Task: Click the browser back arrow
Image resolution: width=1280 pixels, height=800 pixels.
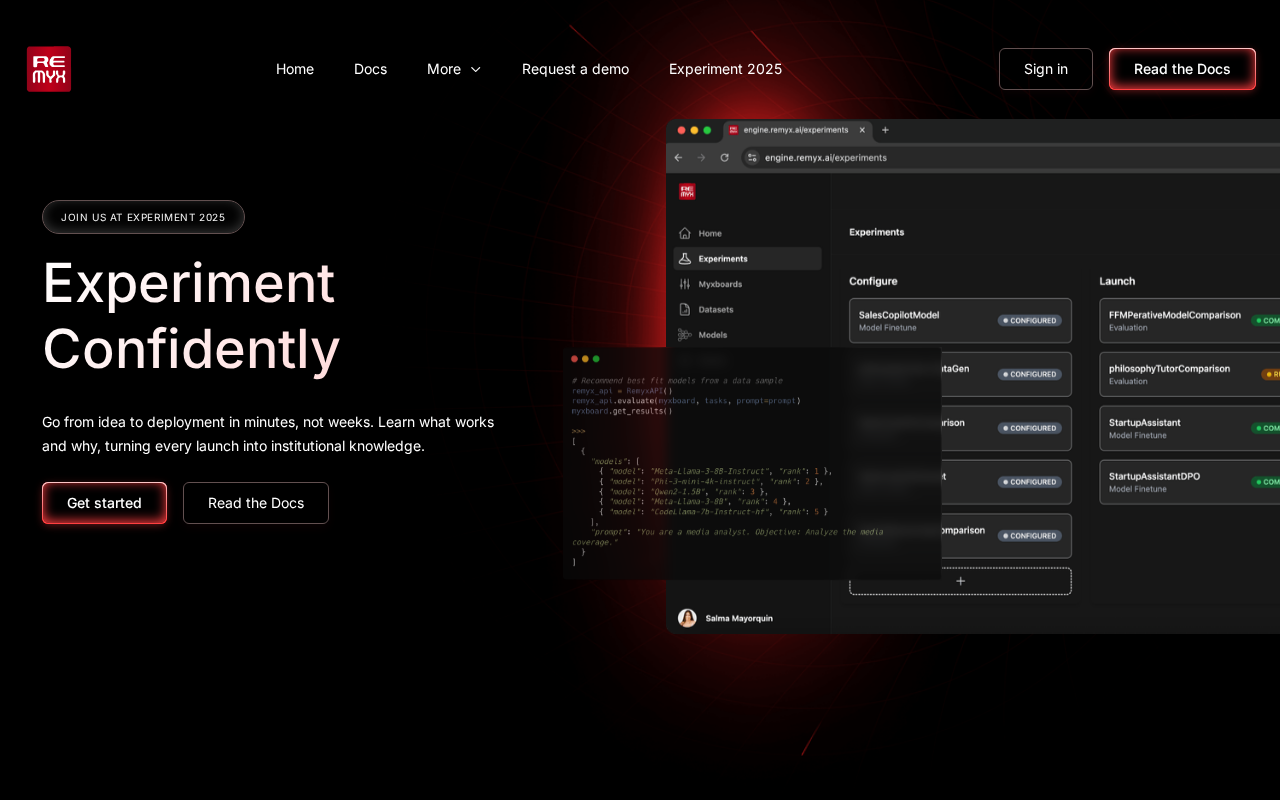Action: pyautogui.click(x=678, y=158)
